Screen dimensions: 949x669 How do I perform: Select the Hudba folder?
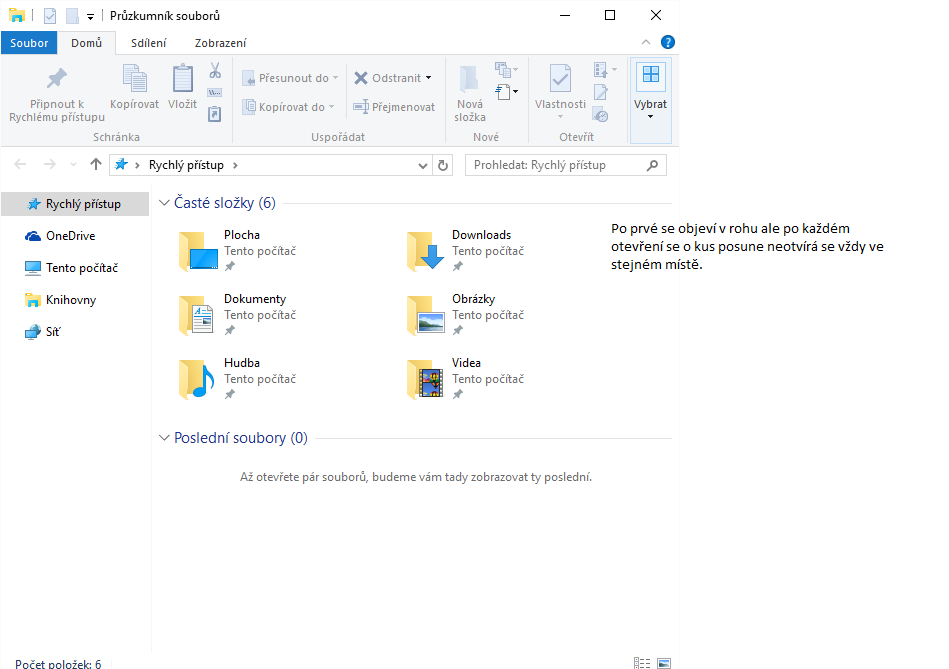[x=238, y=378]
